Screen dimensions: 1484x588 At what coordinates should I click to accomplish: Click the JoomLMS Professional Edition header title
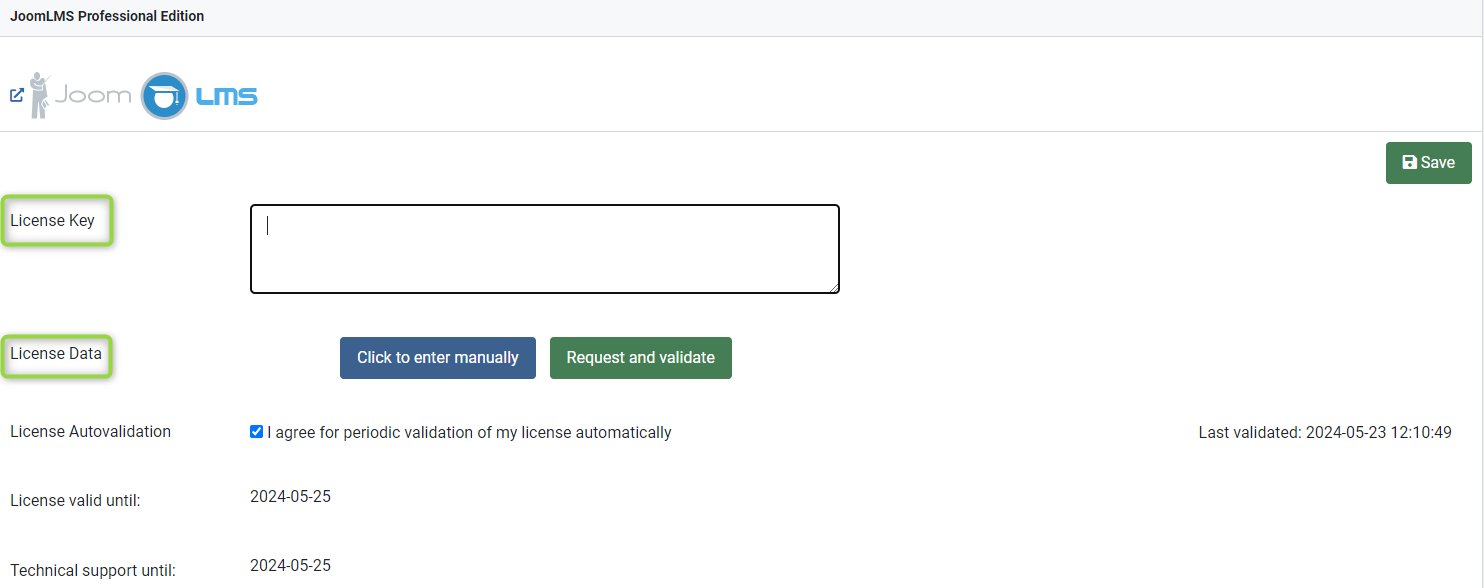tap(107, 16)
